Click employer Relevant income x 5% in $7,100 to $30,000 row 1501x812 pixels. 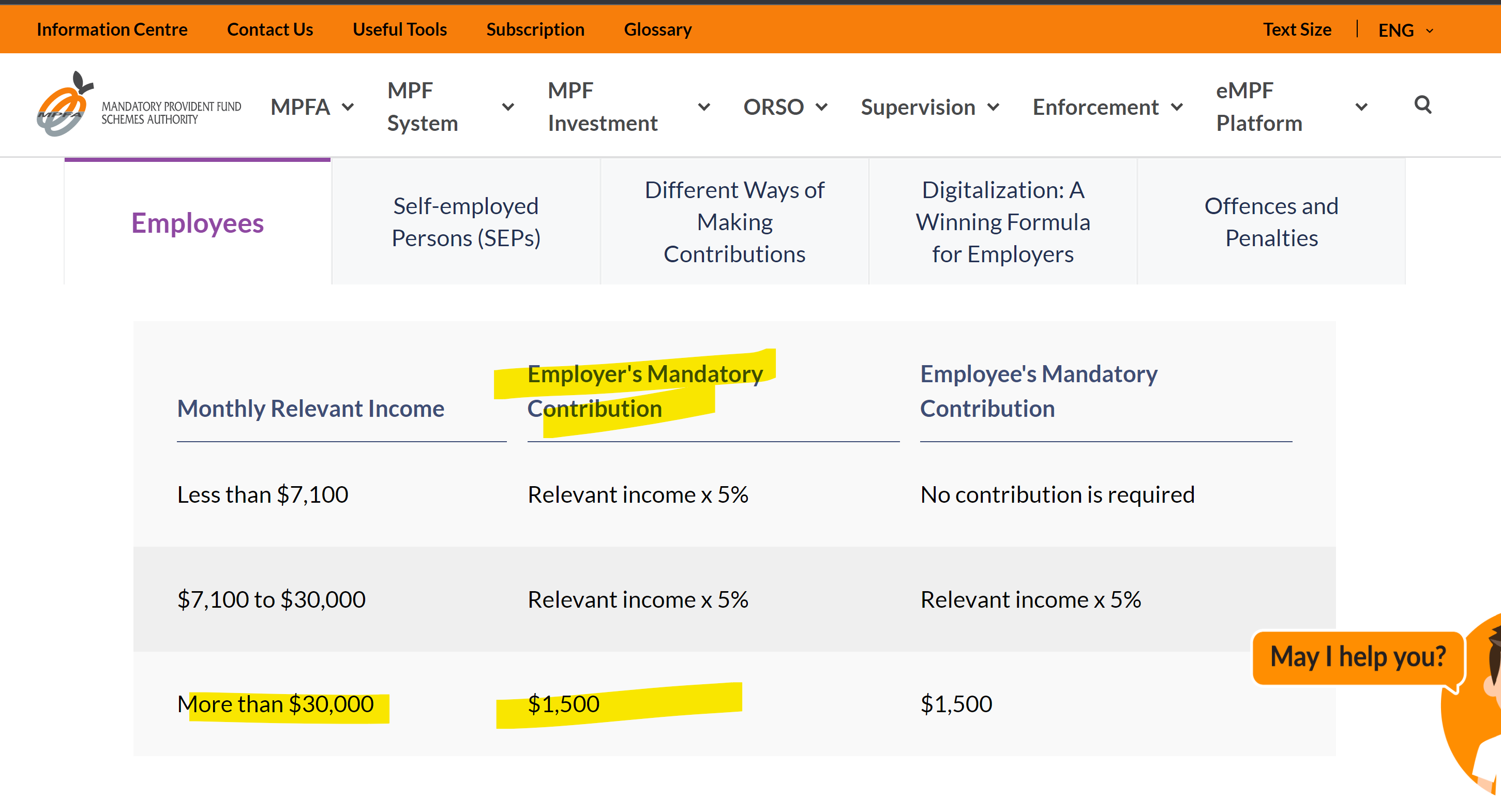[x=638, y=599]
